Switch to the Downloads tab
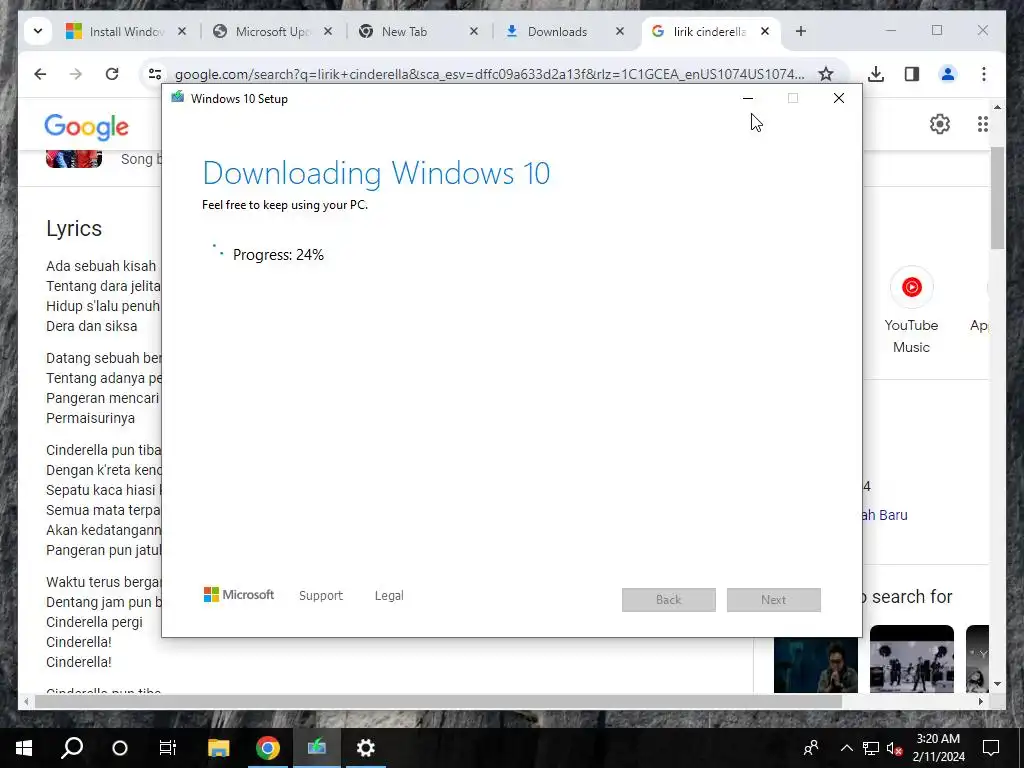Screen dimensions: 1024x768 coord(565,31)
